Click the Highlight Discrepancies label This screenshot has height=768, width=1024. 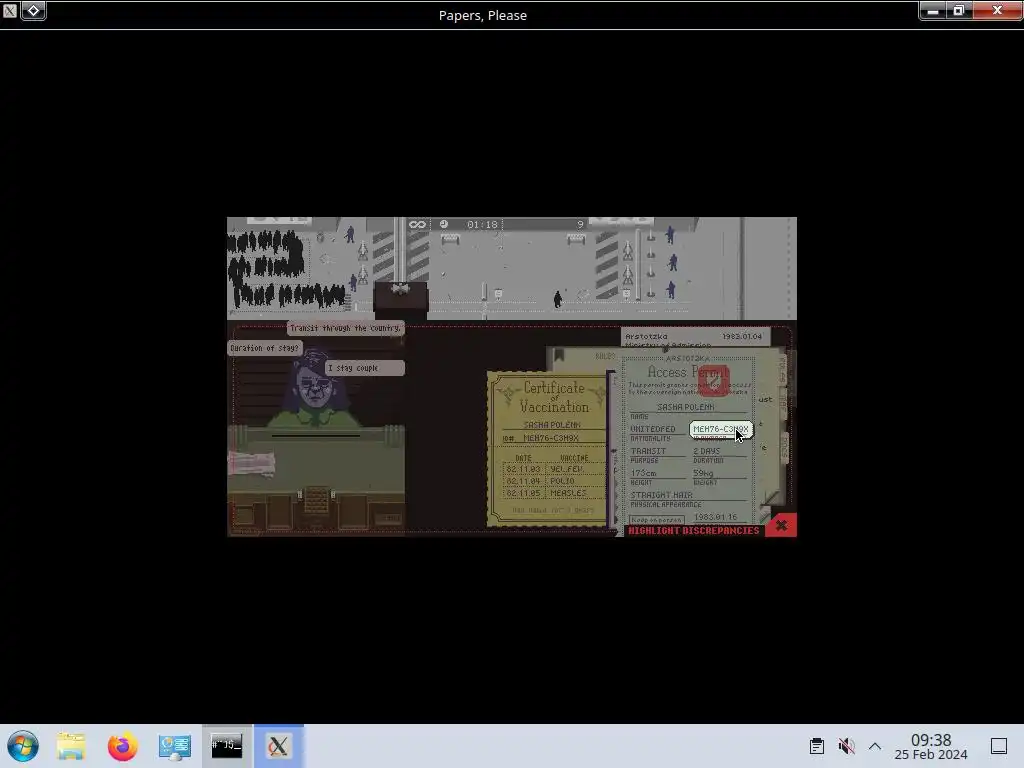point(694,531)
